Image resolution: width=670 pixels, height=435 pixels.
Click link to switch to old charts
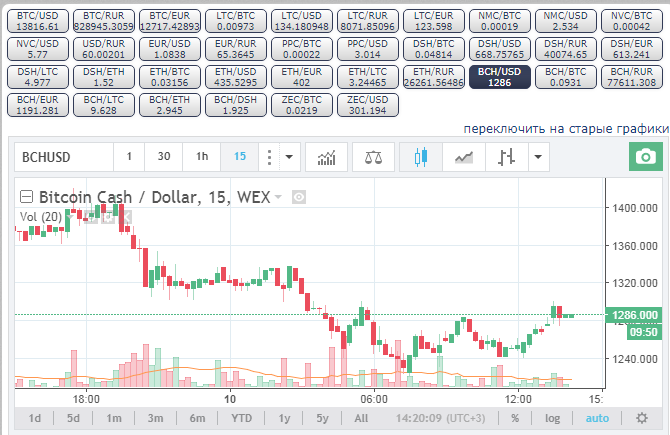566,129
